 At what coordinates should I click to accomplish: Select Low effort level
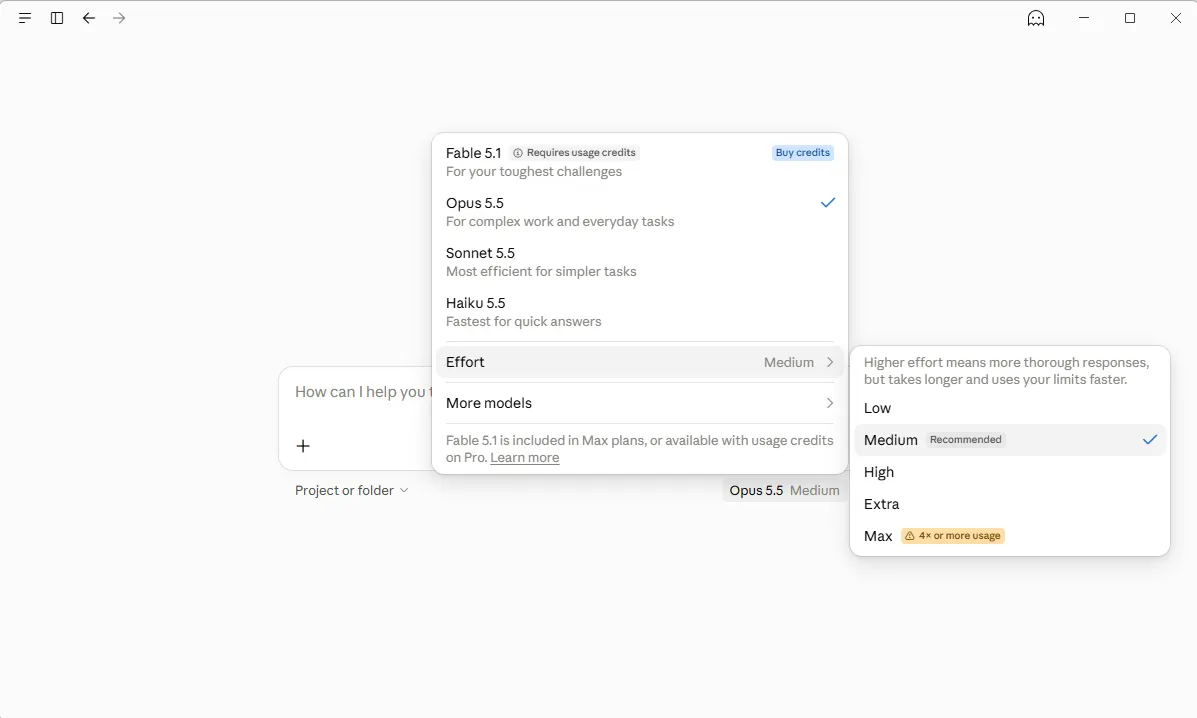pos(1009,408)
